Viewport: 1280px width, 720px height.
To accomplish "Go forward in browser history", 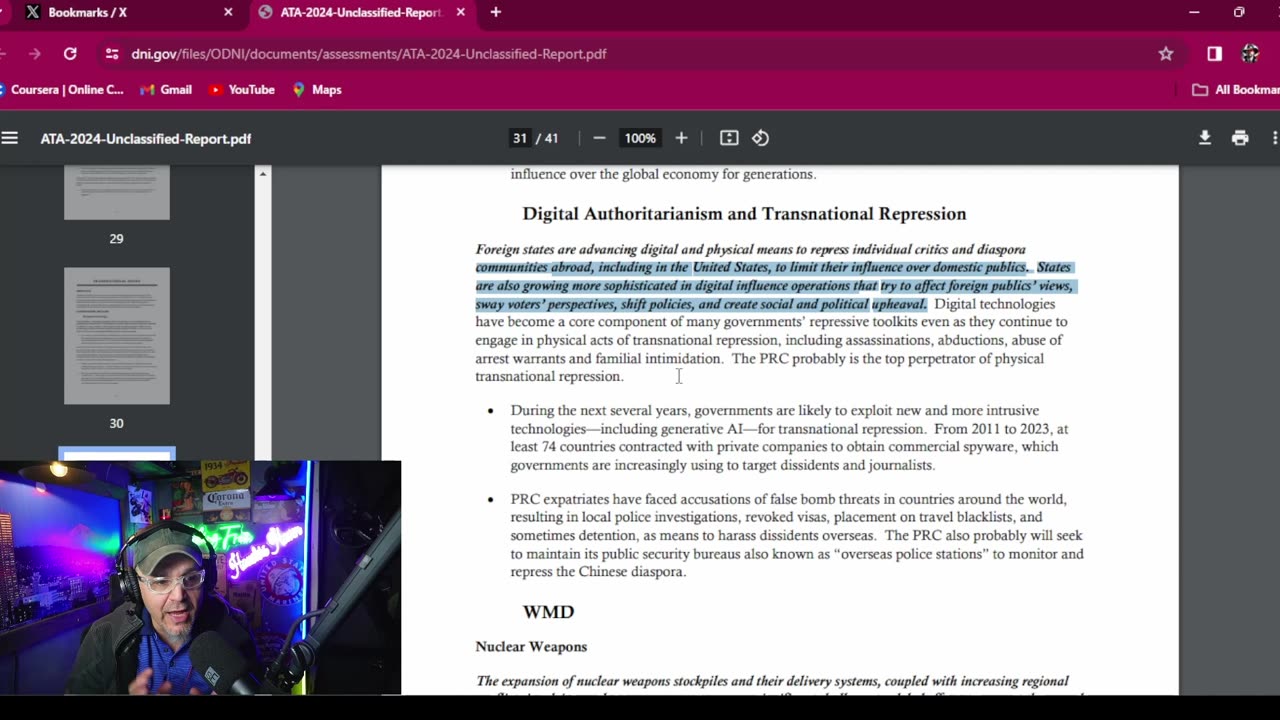I will pos(35,54).
